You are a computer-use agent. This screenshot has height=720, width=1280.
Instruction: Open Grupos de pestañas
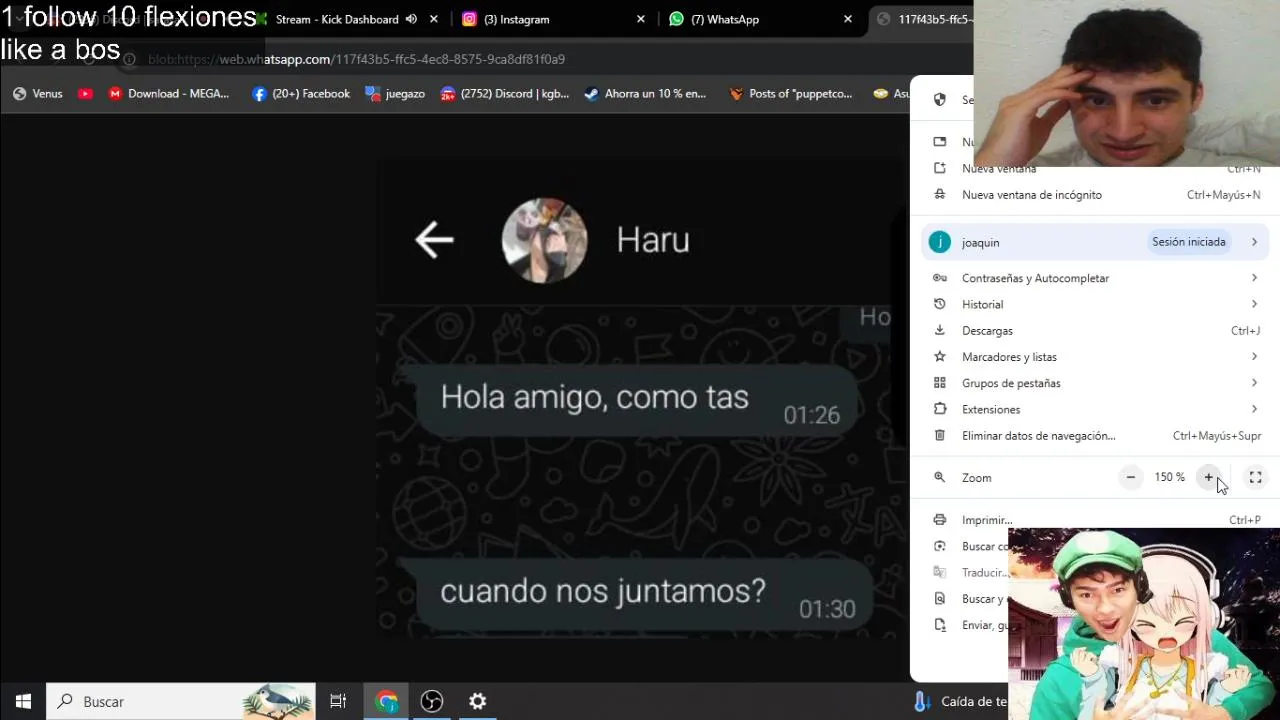pos(1096,383)
